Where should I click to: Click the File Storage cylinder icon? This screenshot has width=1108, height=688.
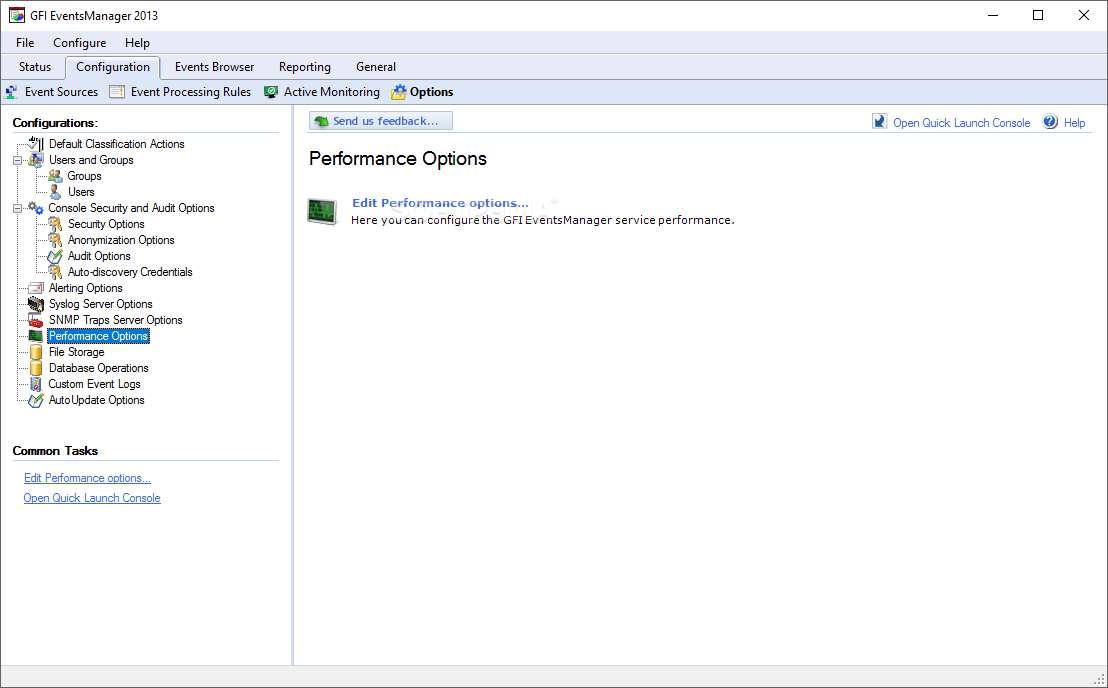[35, 352]
